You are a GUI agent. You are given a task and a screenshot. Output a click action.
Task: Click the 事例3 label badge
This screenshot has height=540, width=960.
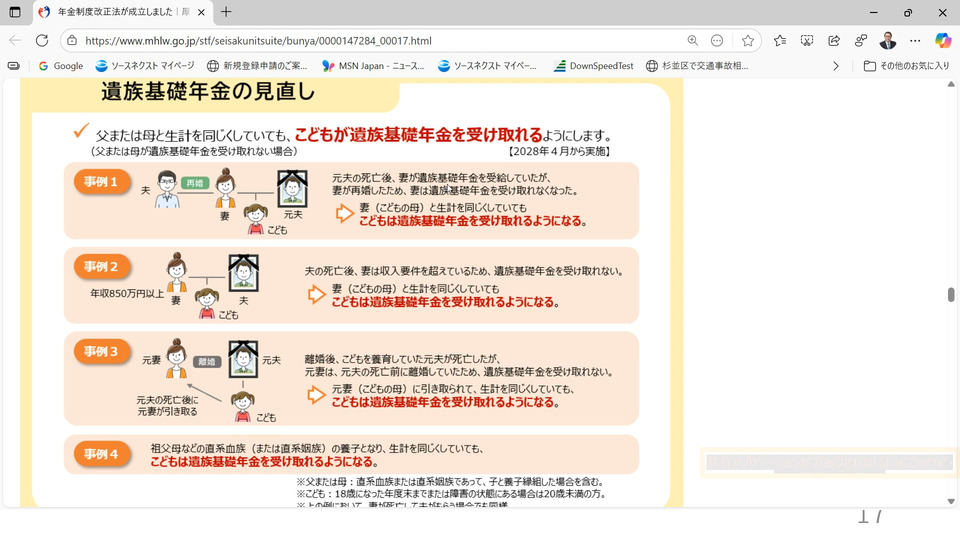tap(102, 351)
